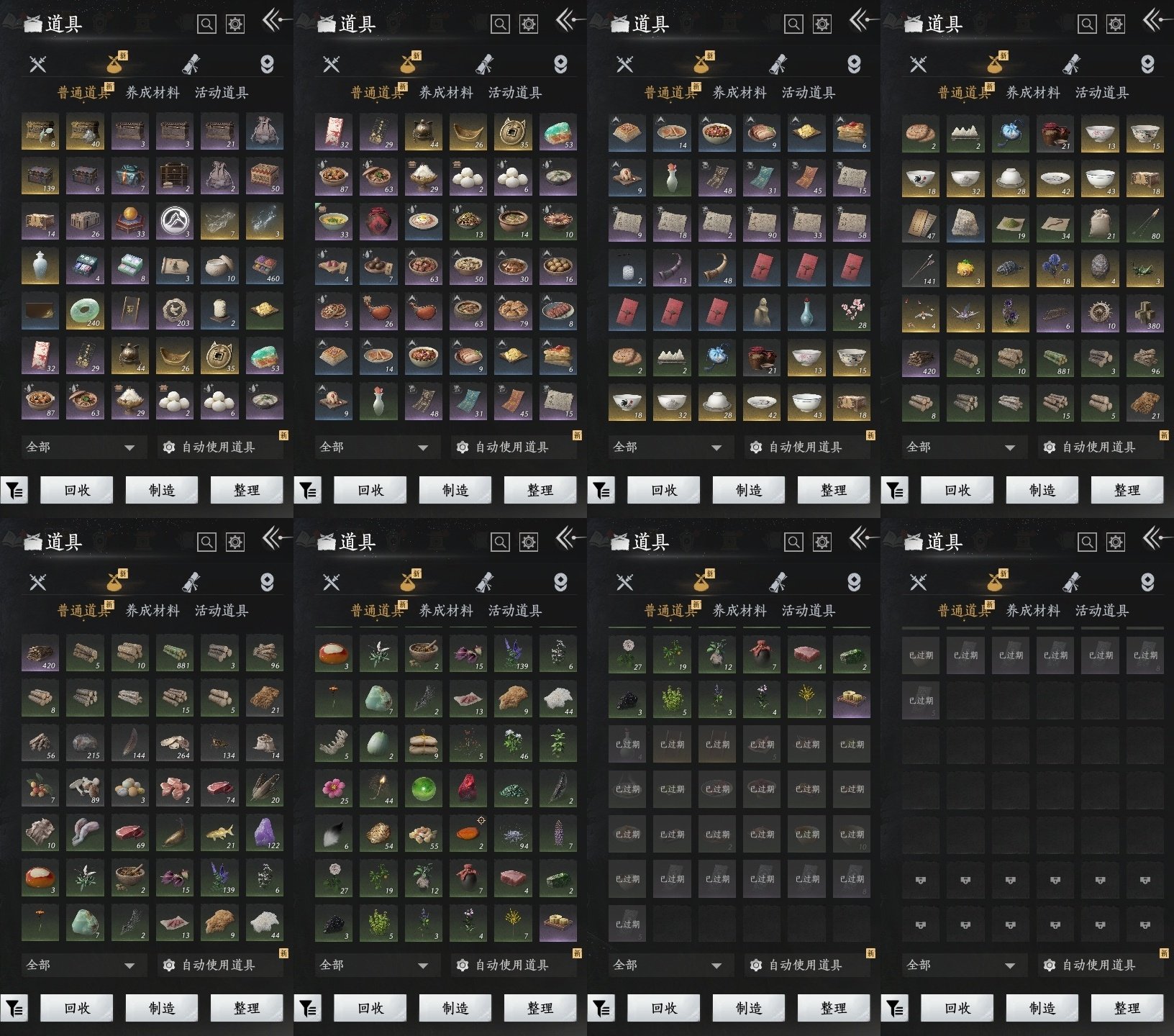Screen dimensions: 1174x1036
Task: Select the jade ring item with count 240
Action: 85,311
